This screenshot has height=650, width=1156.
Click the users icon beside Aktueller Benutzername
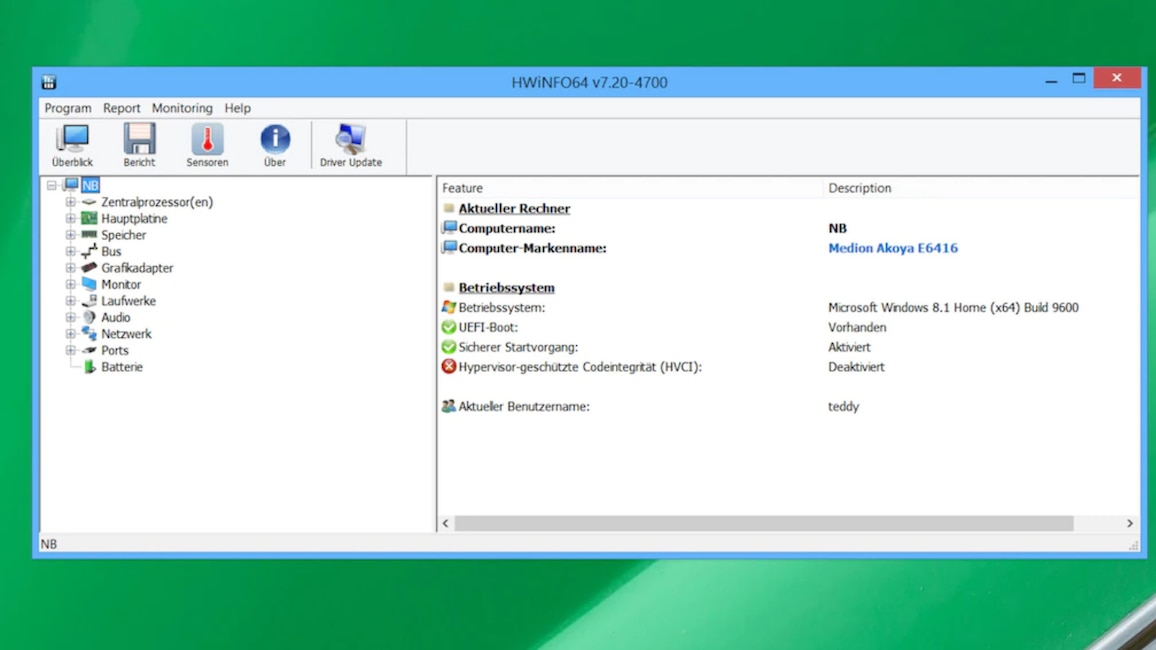[448, 406]
